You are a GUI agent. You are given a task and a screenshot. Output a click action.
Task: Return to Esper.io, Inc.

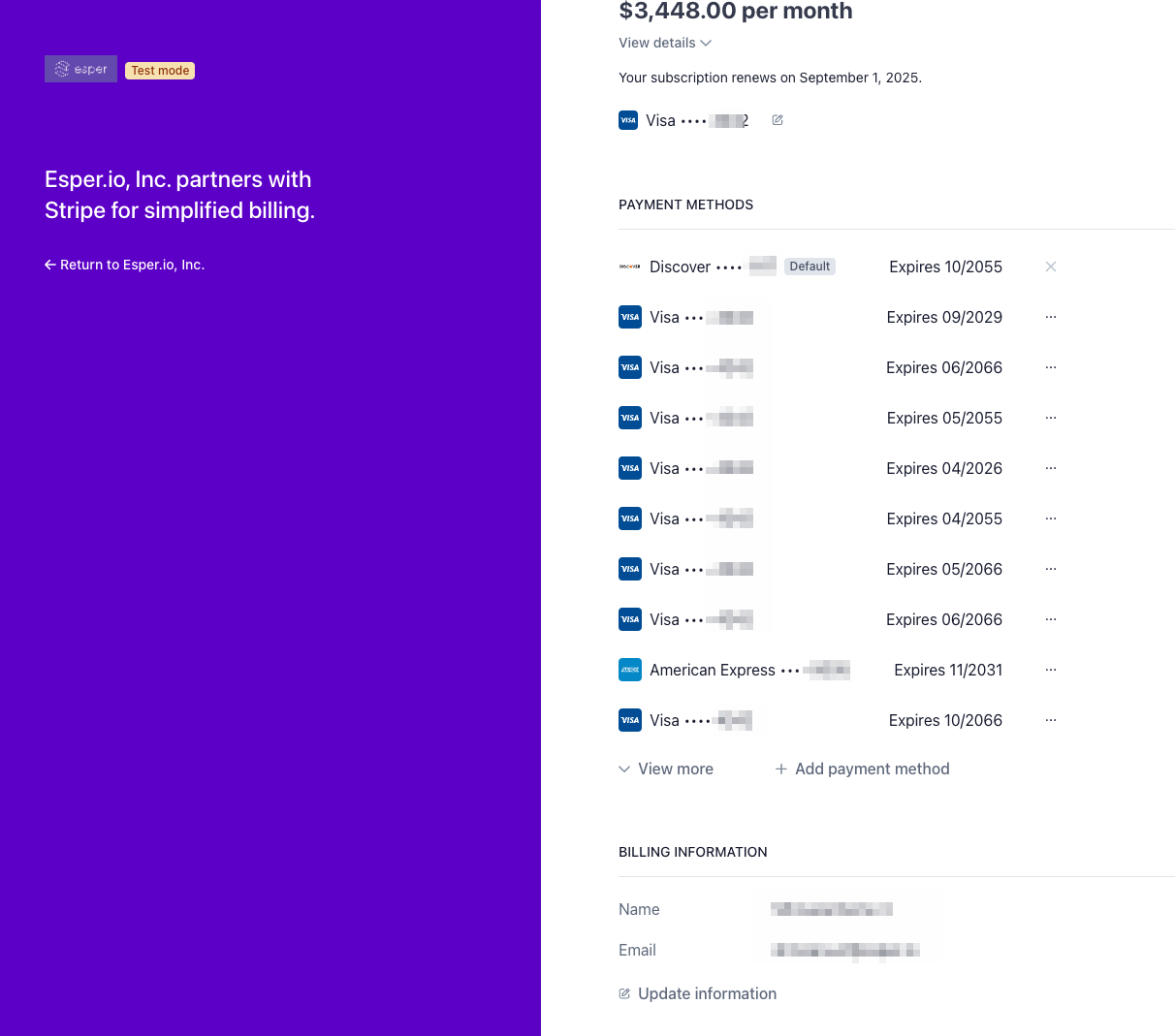tap(124, 264)
